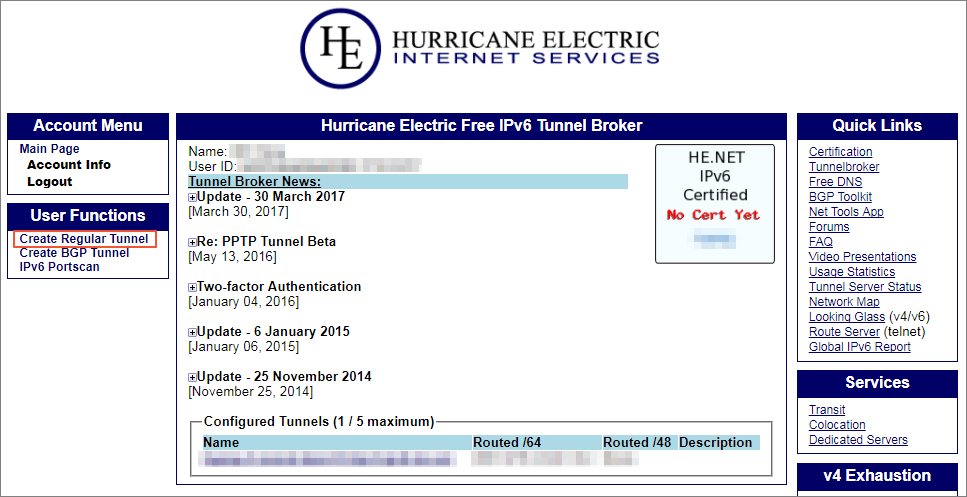Click the Colocation service link
The image size is (967, 497).
click(838, 425)
